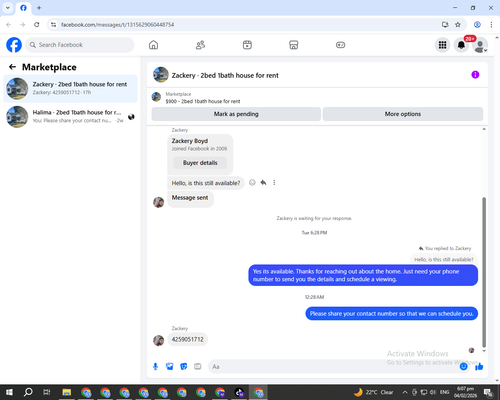
Task: Click the phone number message 4259051712
Action: point(187,339)
